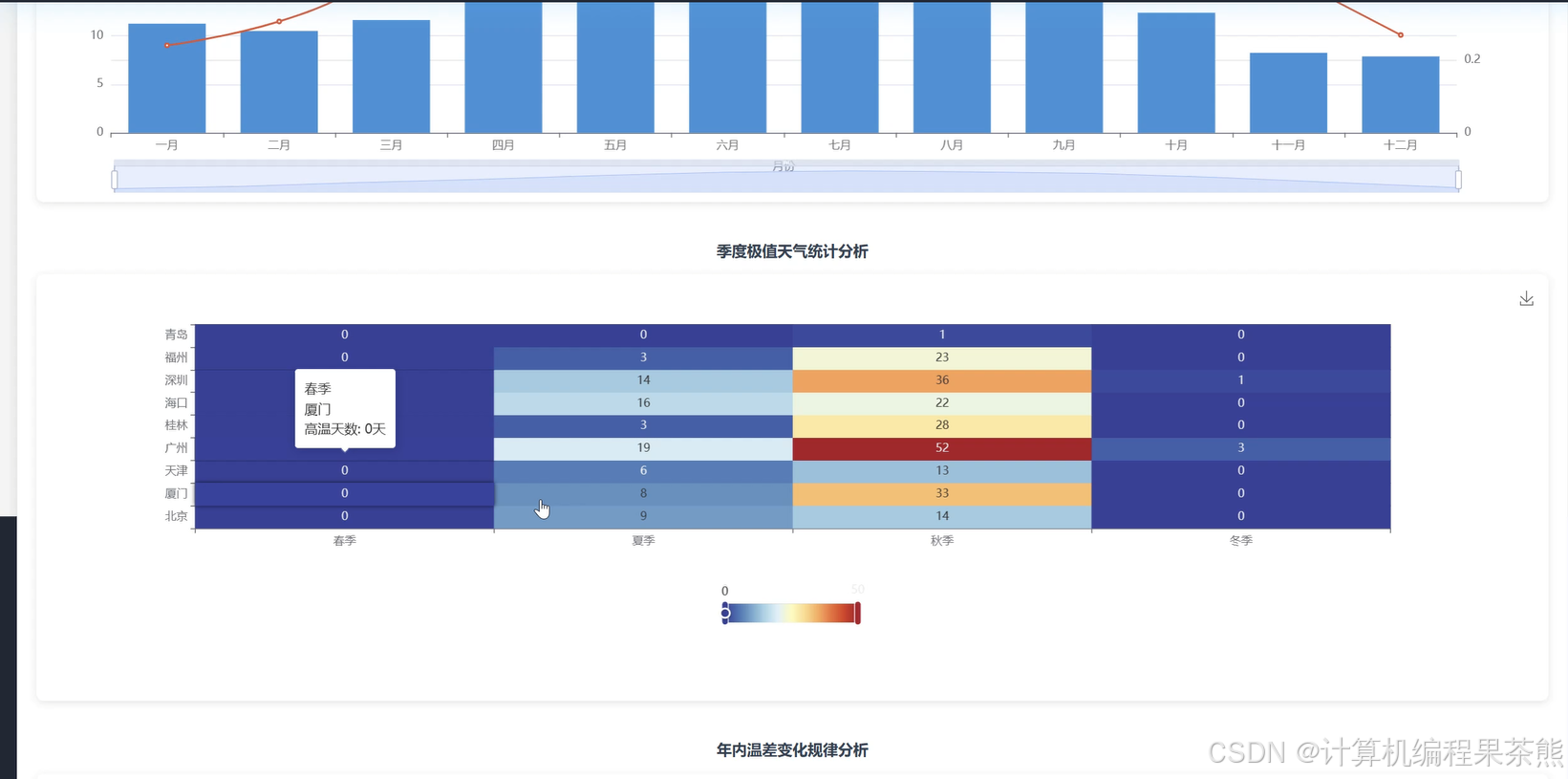Click the 十二月 bar in the monthly chart

pyautogui.click(x=1401, y=95)
